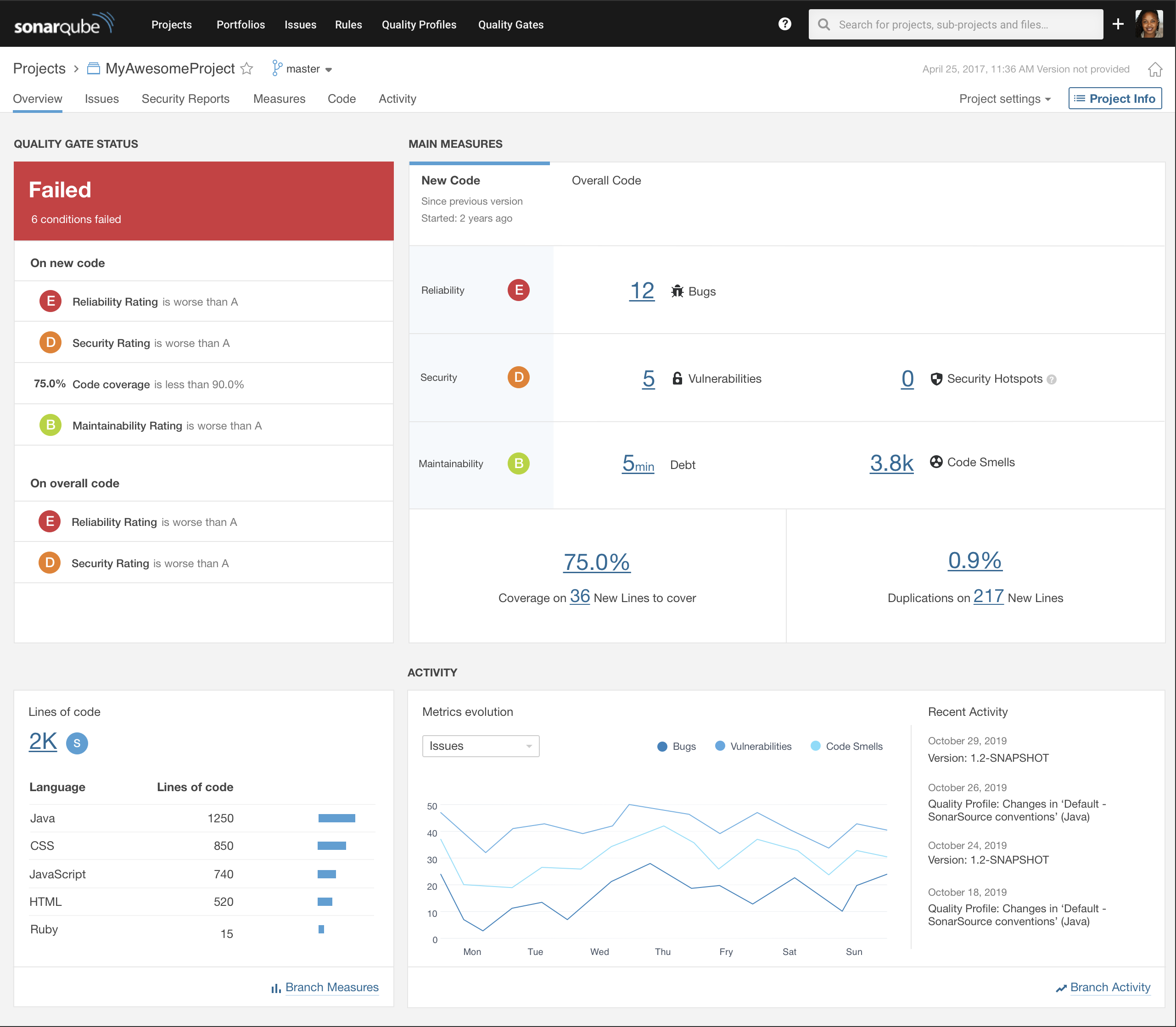Switch to the Overall Code tab
This screenshot has width=1176, height=1027.
click(x=605, y=181)
